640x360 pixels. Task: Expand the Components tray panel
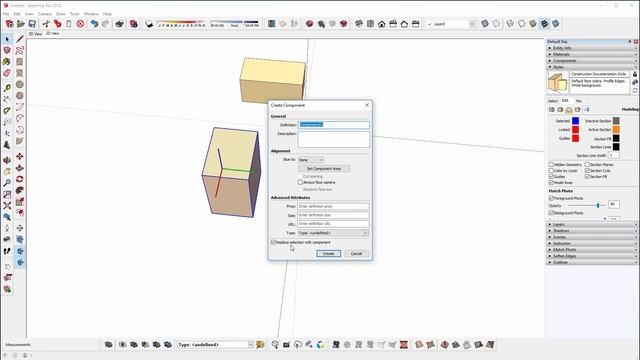click(592, 61)
